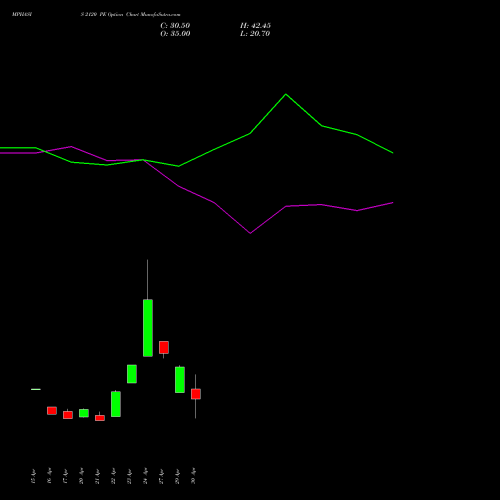This screenshot has width=500, height=500.
Task: Click the red candle above the 27 Apr label
Action: [164, 347]
